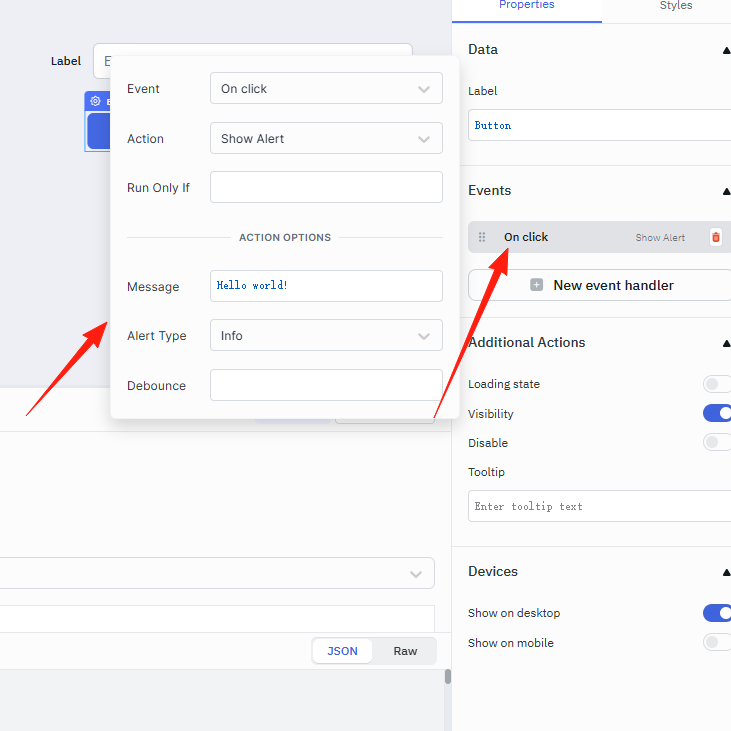The image size is (731, 731).
Task: Turn off Show on desktop
Action: (717, 613)
